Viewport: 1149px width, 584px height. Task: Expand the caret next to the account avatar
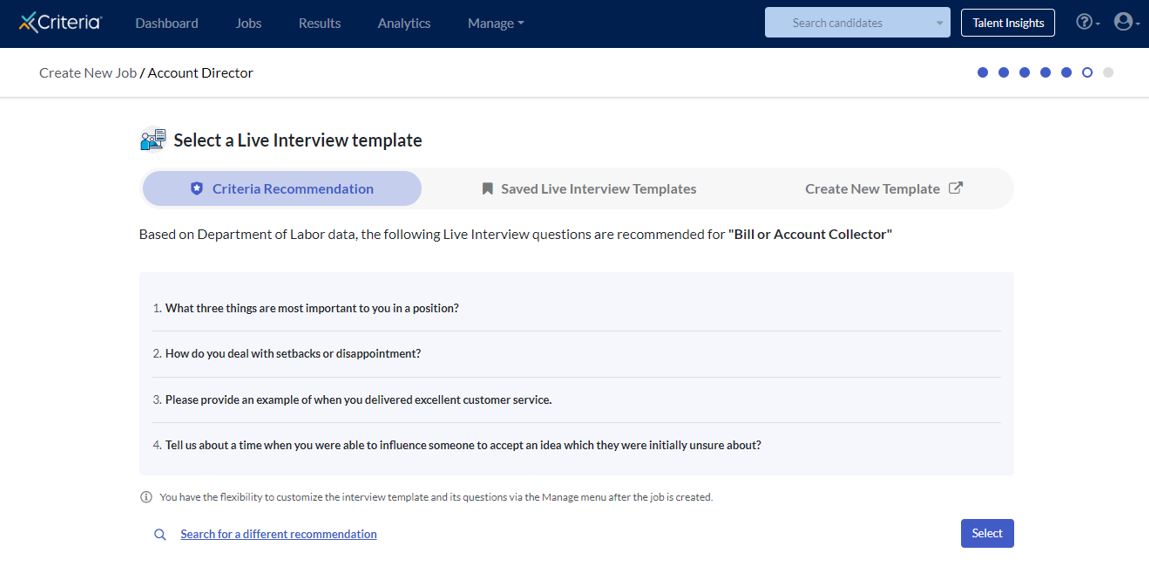1136,25
